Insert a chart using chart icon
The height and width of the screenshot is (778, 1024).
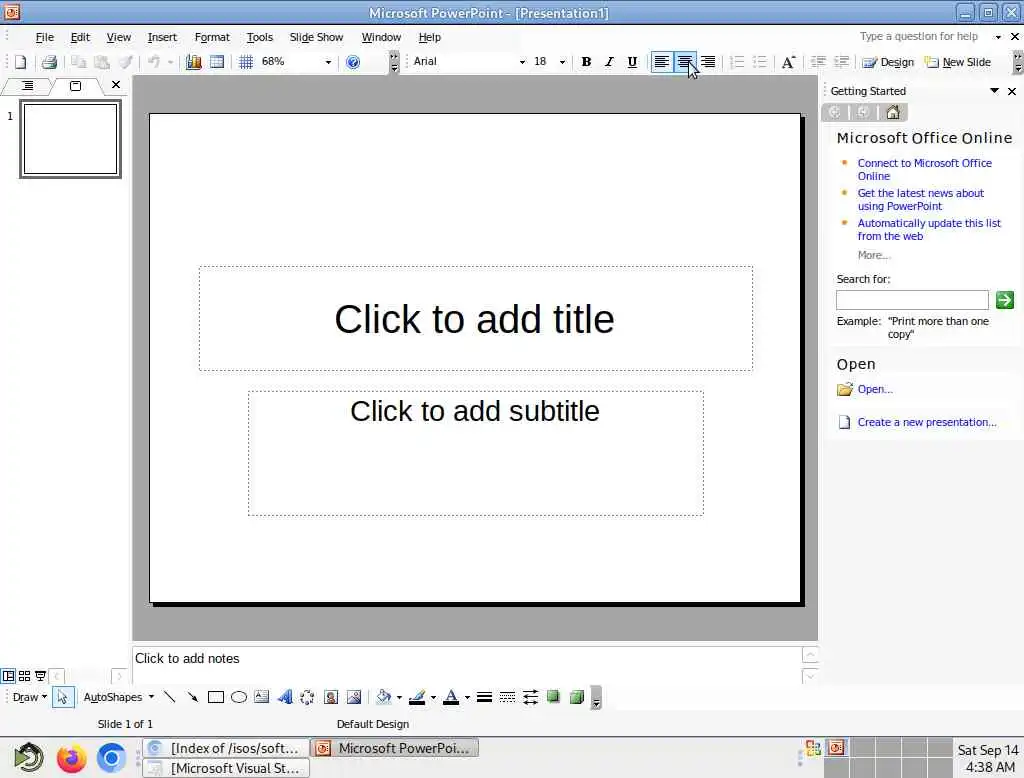[193, 62]
